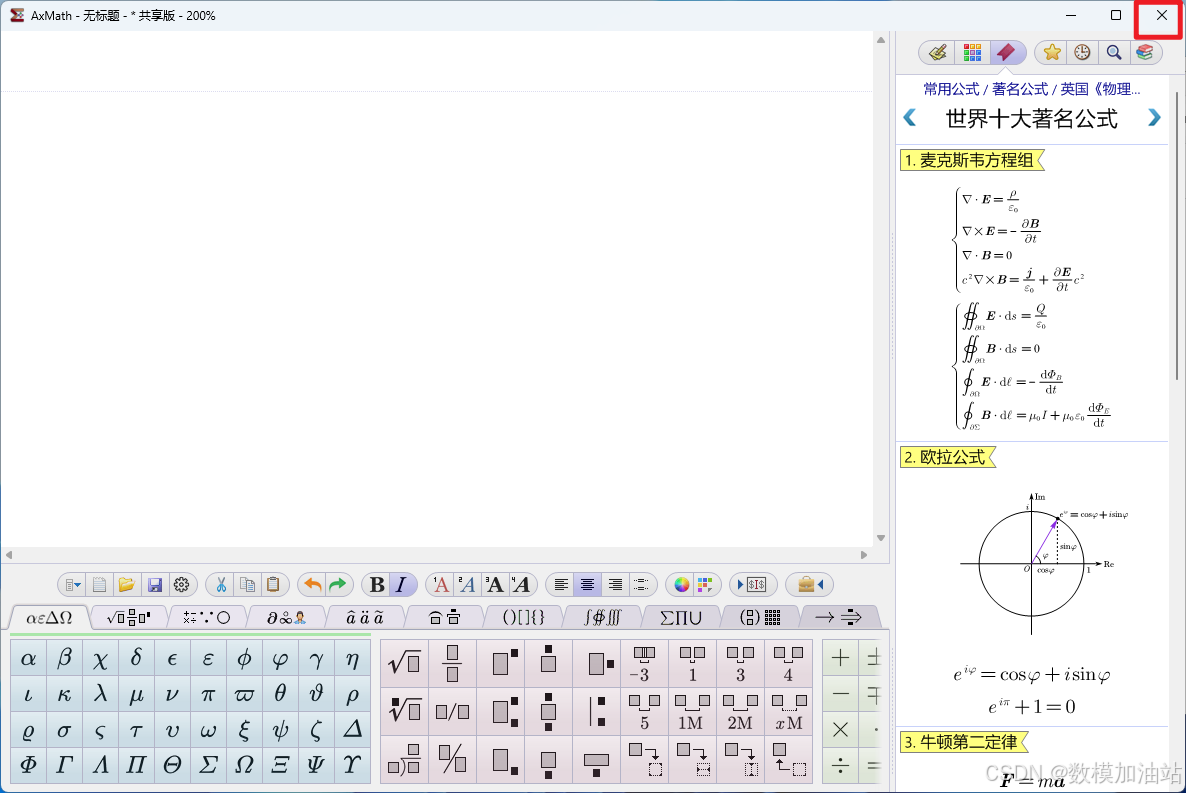The image size is (1186, 793).
Task: Click the 著名公式 breadcrumb link
Action: click(1020, 89)
